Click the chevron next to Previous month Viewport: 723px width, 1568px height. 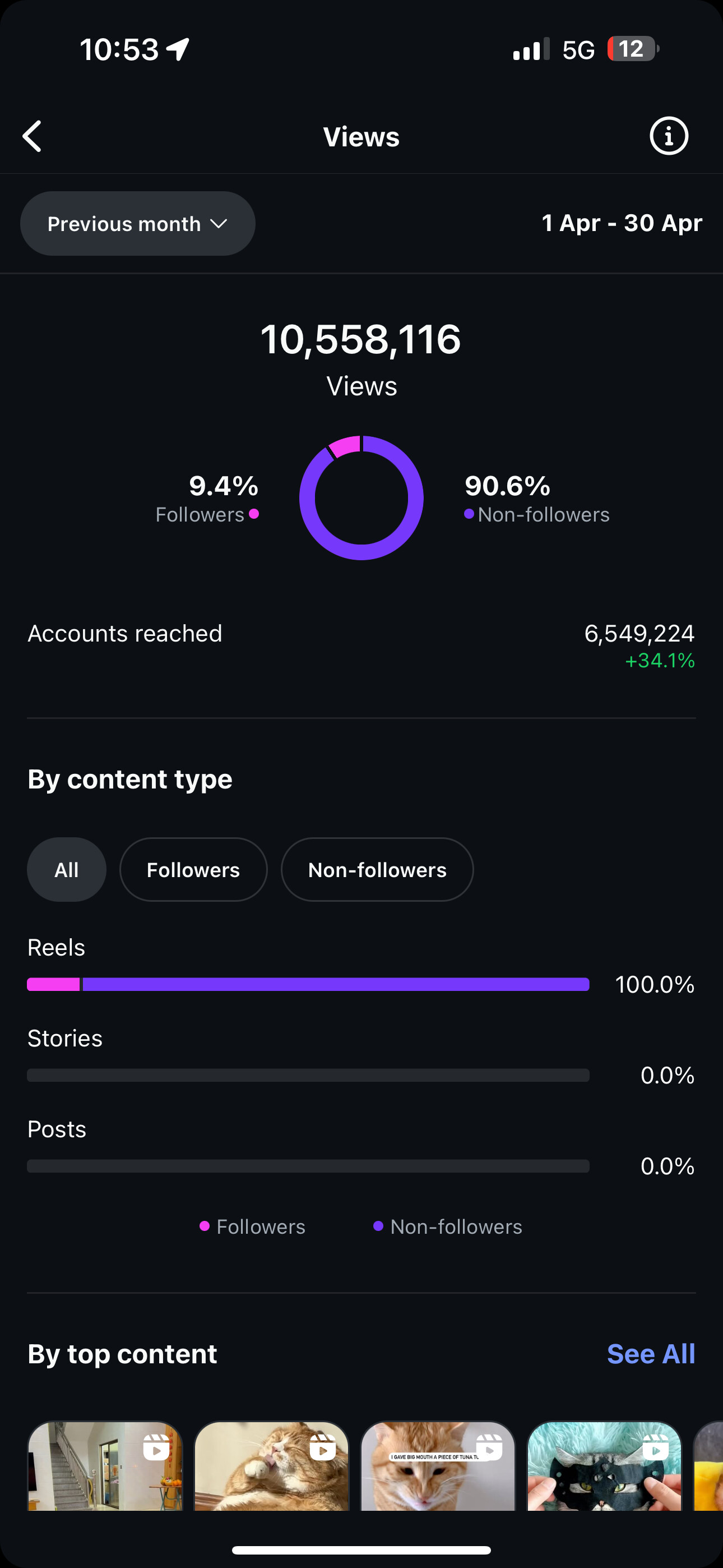pos(219,224)
